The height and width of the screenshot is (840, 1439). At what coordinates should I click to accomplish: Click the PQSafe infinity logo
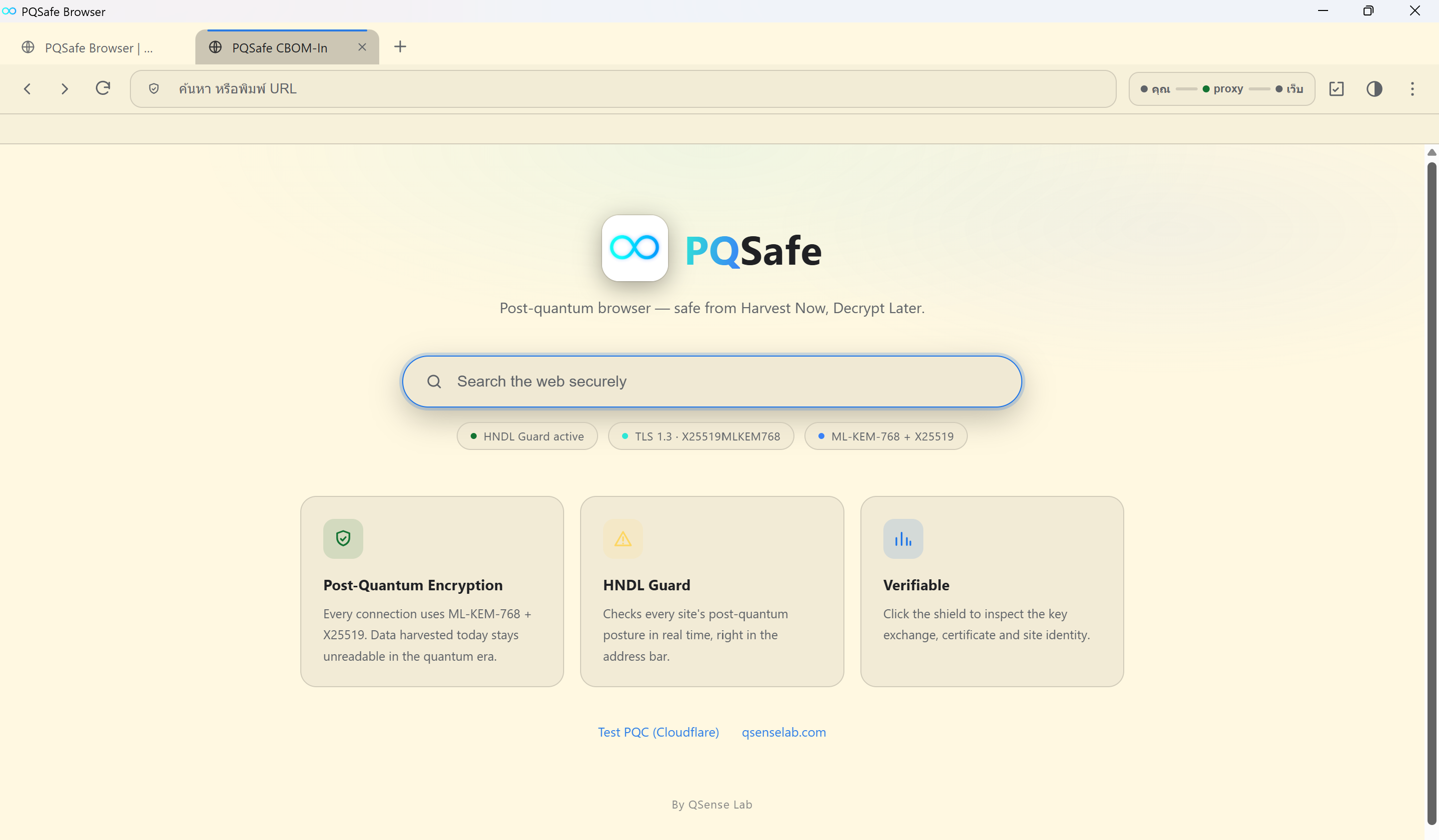pos(635,248)
